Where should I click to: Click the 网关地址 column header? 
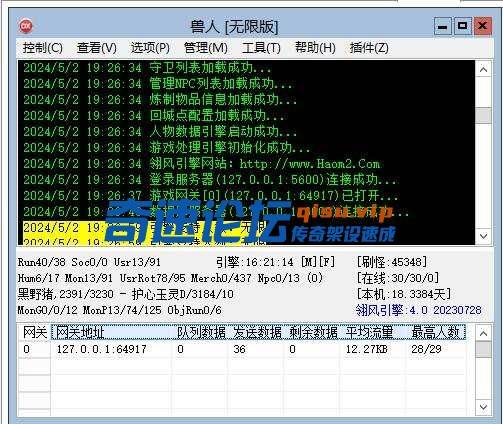click(x=113, y=332)
